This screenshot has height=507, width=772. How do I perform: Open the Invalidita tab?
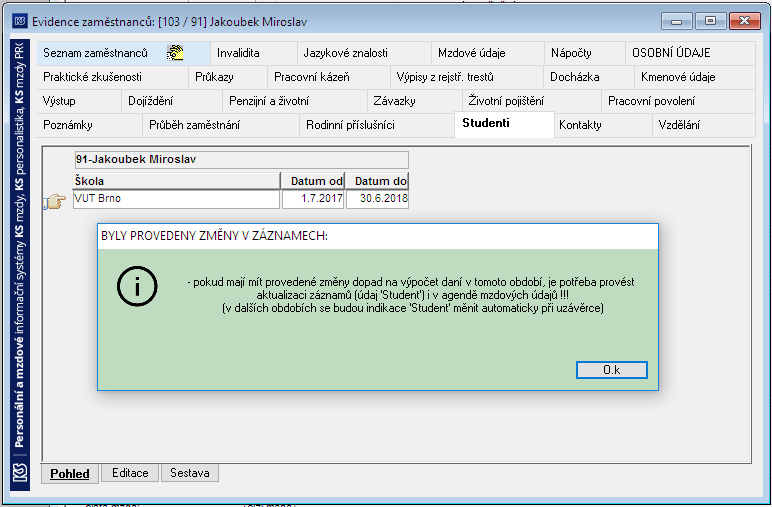254,53
